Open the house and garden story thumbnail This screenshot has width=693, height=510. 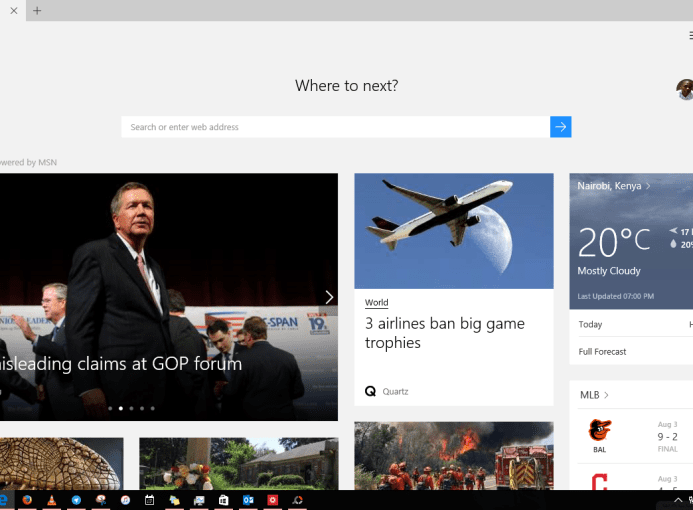click(239, 464)
